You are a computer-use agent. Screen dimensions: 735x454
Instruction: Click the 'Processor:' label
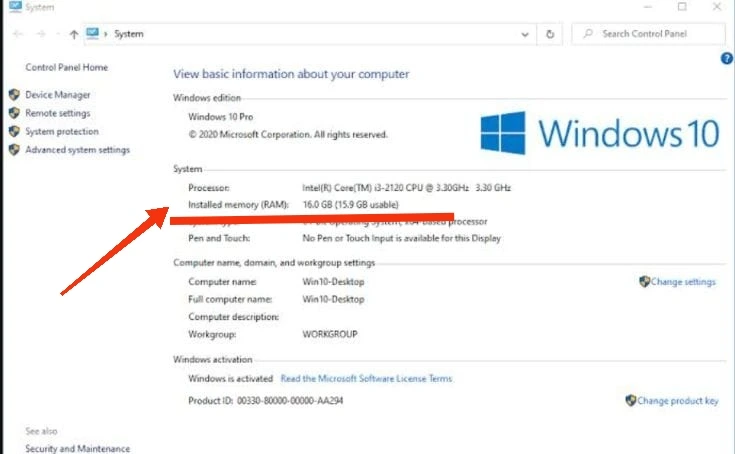[209, 188]
